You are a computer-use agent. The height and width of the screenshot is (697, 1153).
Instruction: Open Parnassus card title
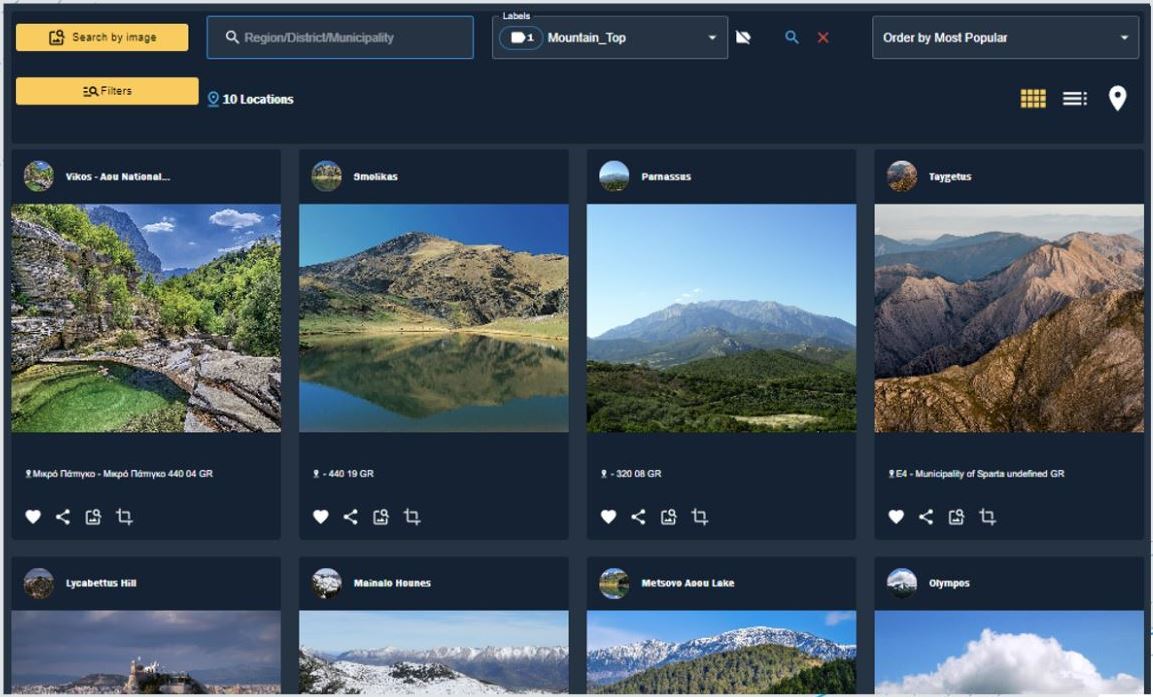pyautogui.click(x=666, y=176)
